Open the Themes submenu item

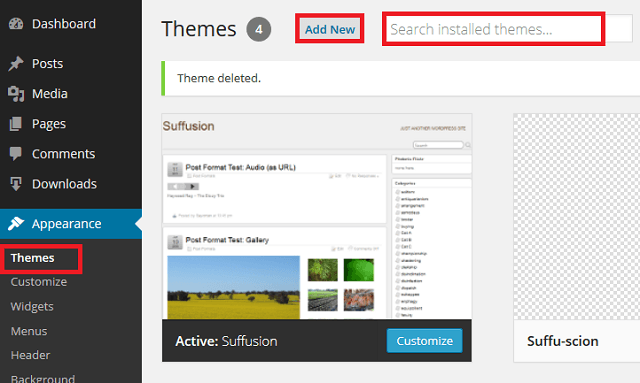tap(33, 258)
